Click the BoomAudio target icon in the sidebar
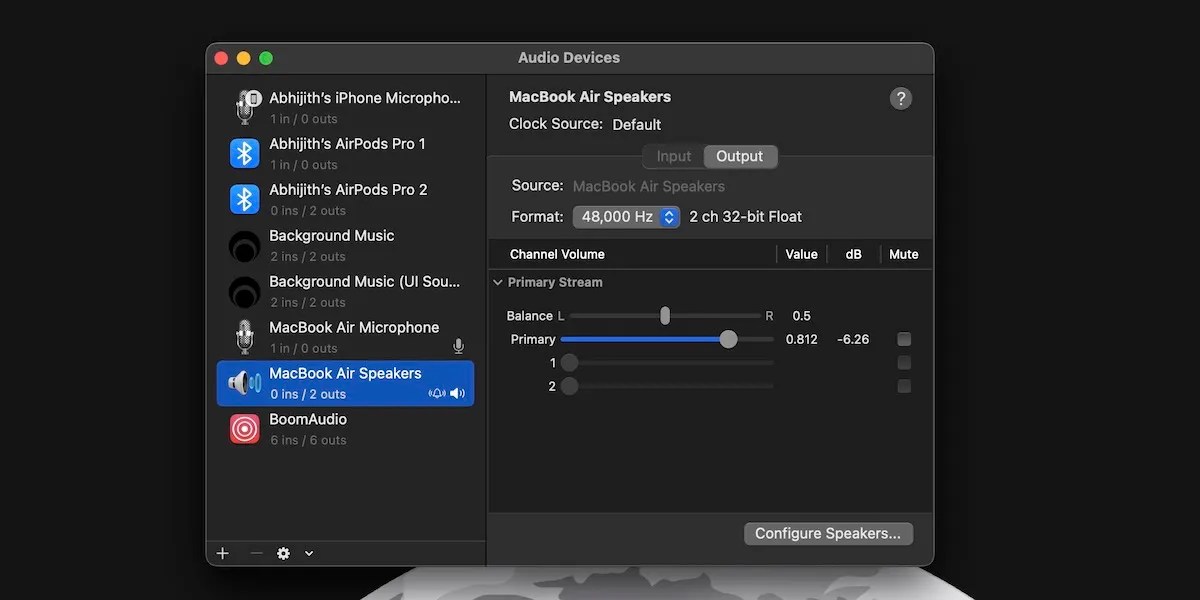This screenshot has width=1200, height=600. click(244, 428)
